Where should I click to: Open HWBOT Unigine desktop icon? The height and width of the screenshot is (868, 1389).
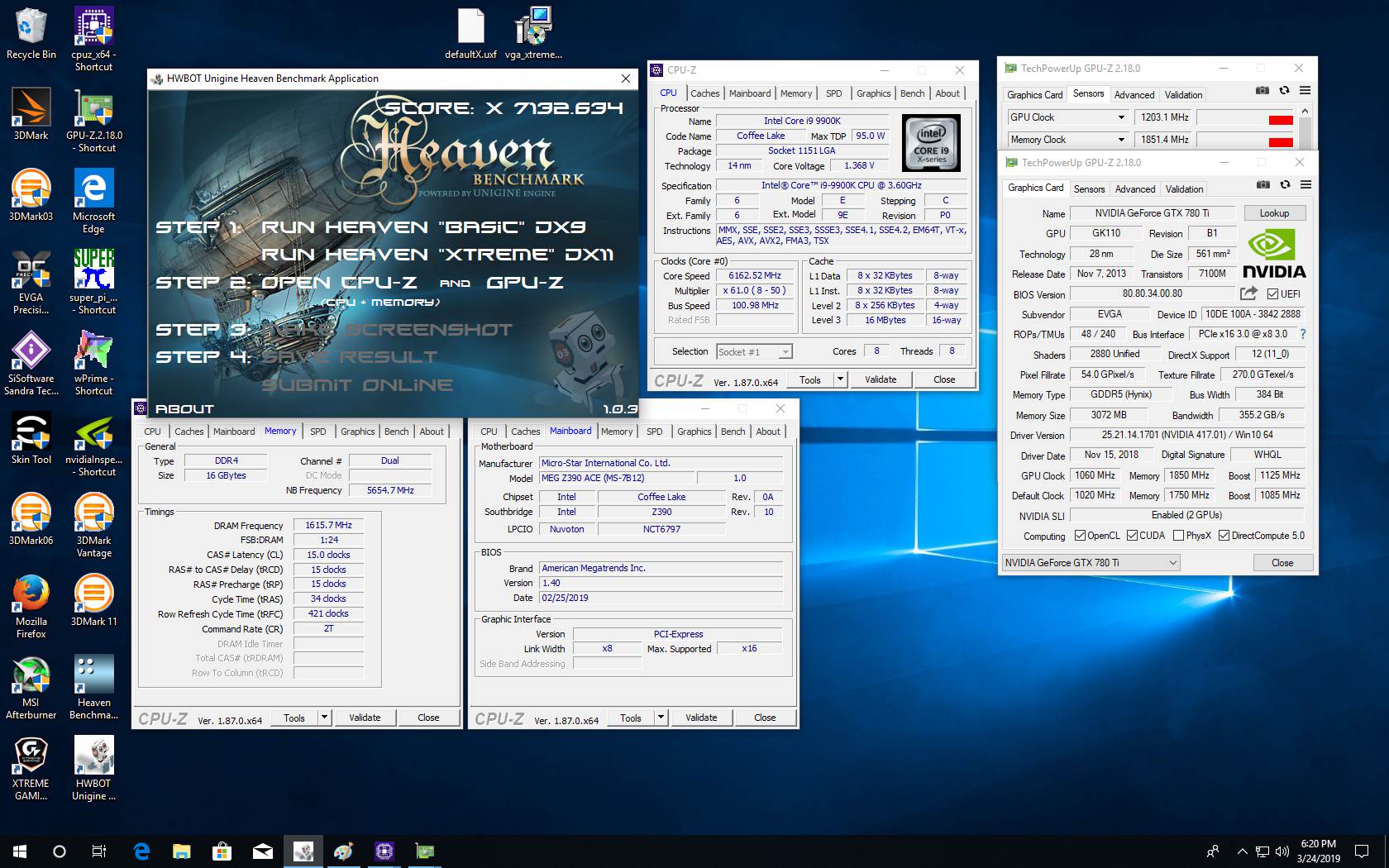[93, 768]
